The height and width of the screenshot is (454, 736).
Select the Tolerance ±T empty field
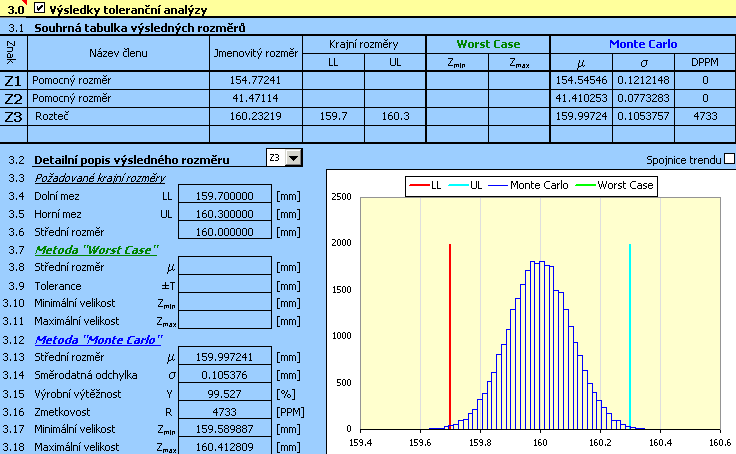225,285
